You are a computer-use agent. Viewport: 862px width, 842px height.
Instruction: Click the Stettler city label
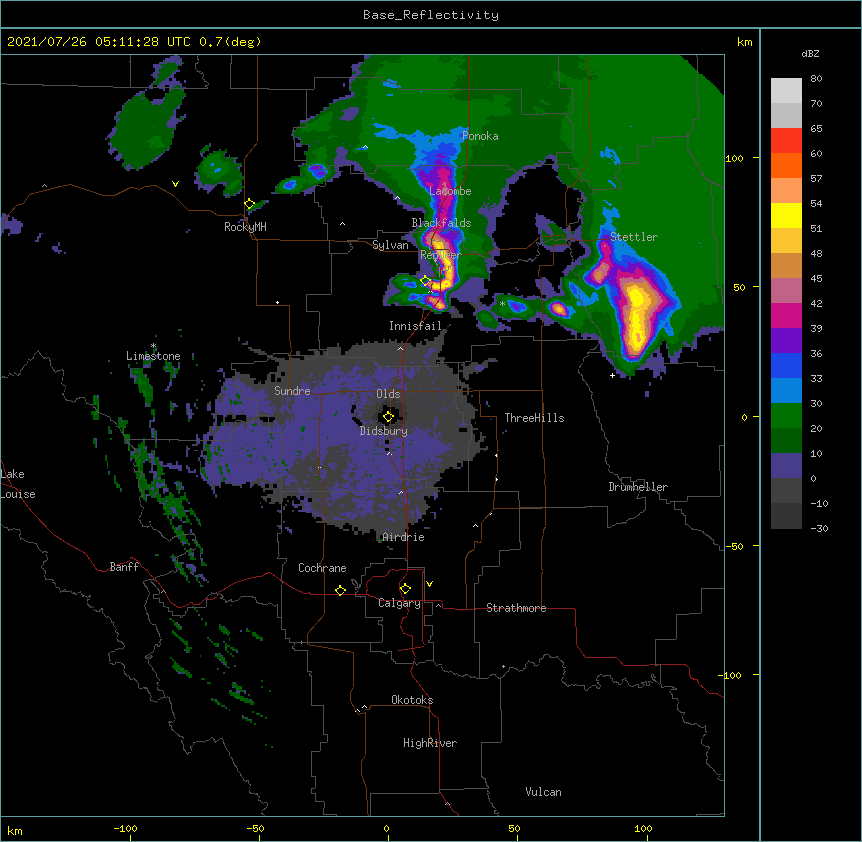[634, 237]
